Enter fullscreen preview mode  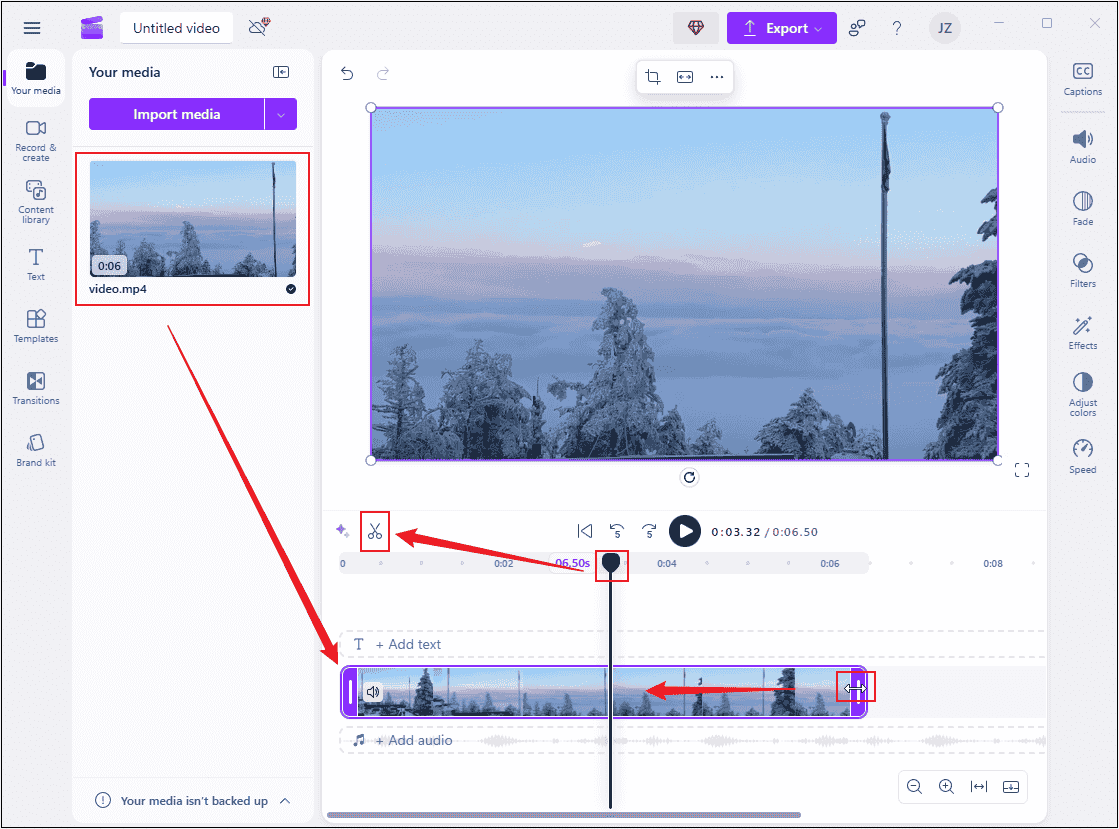tap(1022, 470)
